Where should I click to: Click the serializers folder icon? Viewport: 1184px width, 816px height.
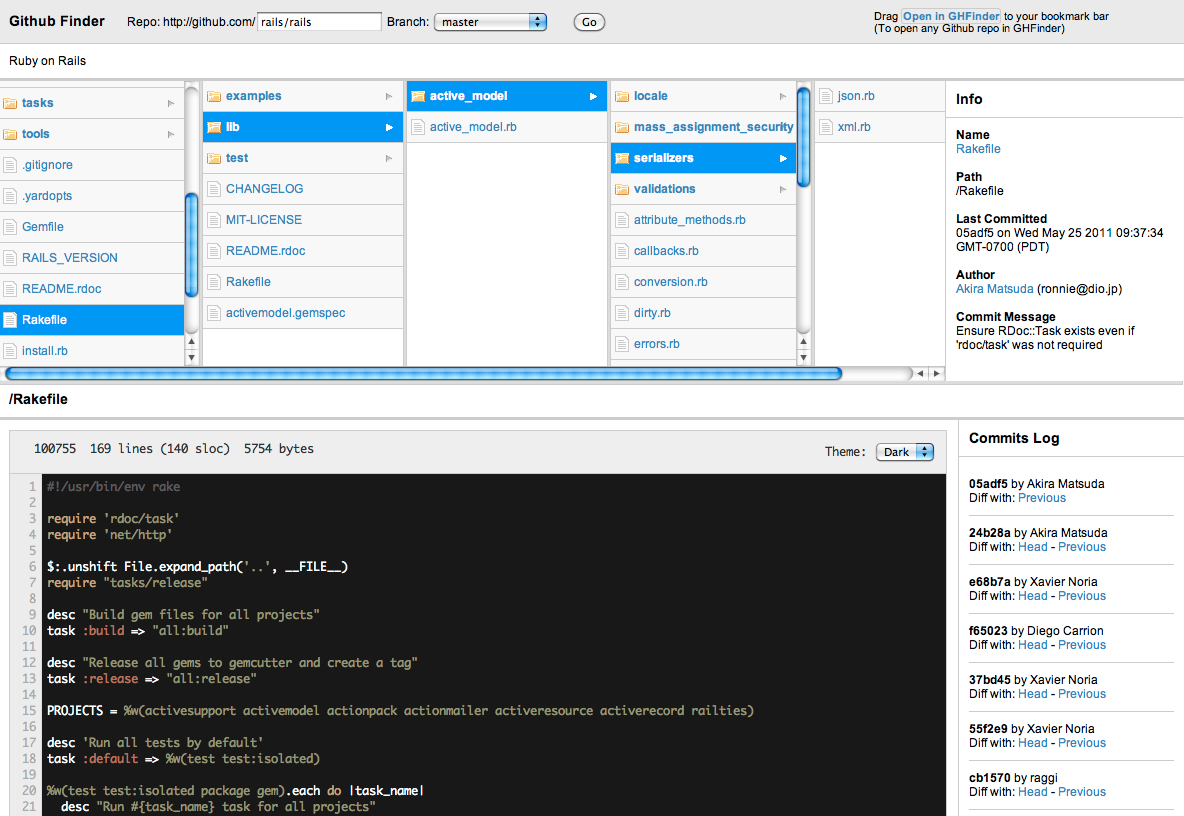[621, 159]
